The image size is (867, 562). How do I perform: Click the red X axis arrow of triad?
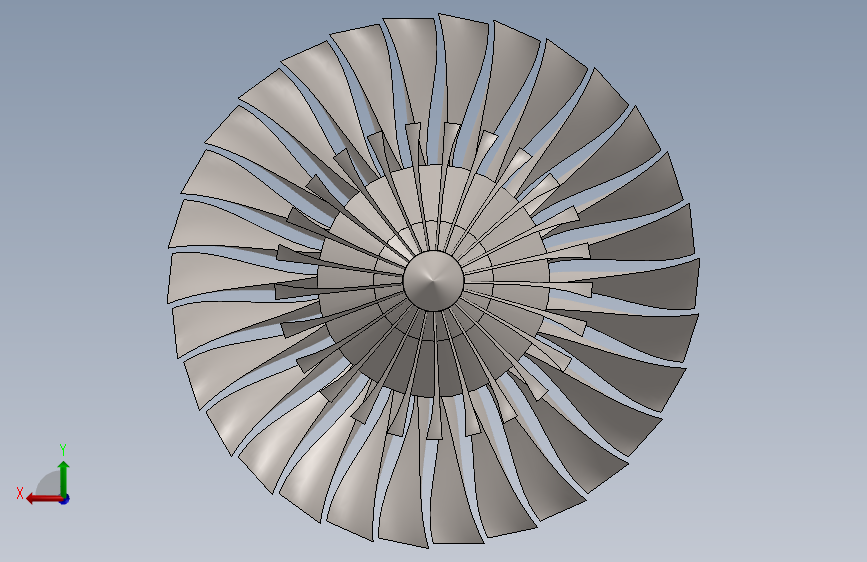pyautogui.click(x=43, y=499)
